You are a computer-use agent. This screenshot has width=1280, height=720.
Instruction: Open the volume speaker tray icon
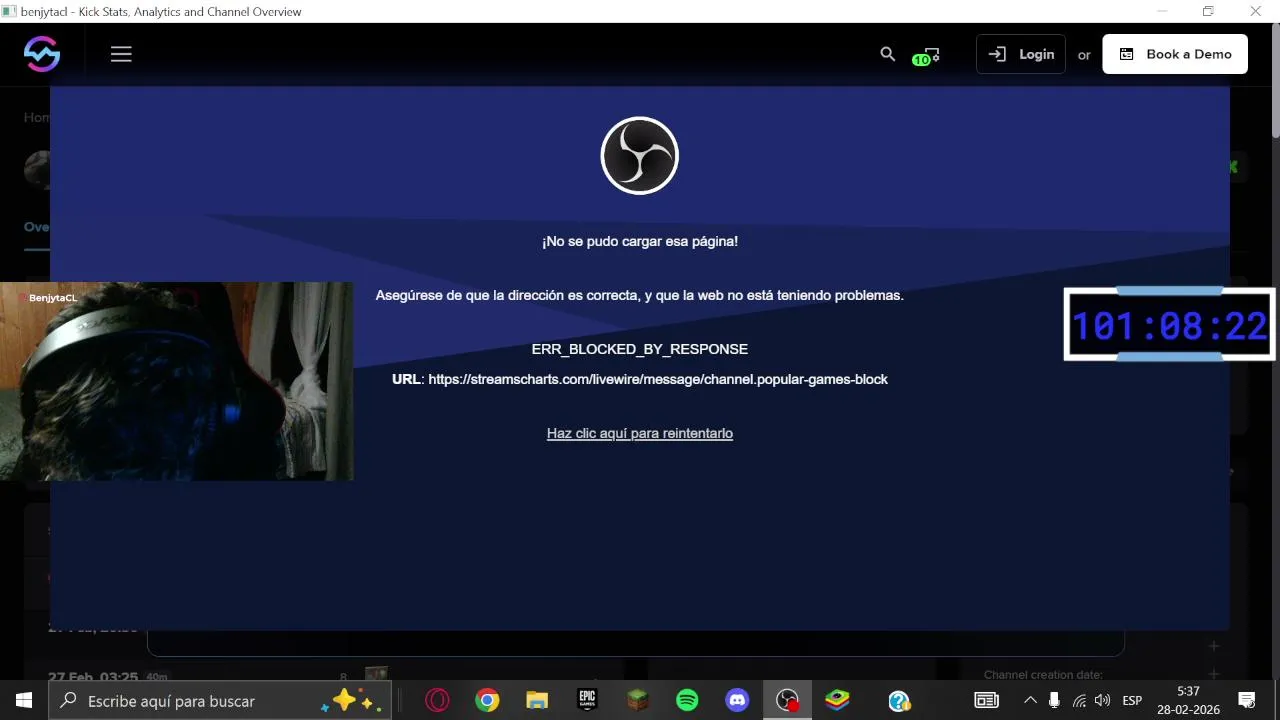tap(1102, 700)
